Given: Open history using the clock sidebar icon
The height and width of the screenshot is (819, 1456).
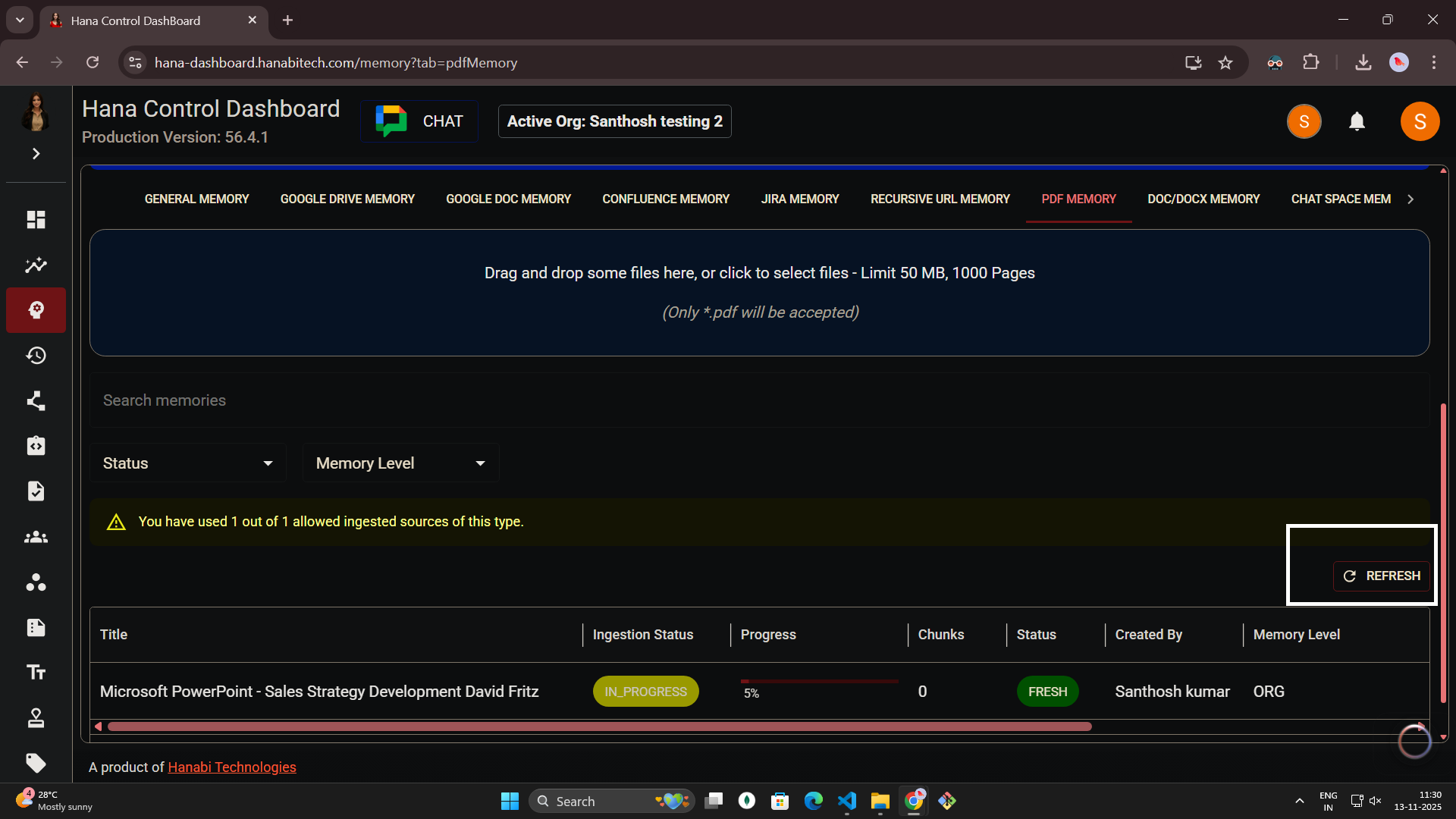Looking at the screenshot, I should point(36,355).
